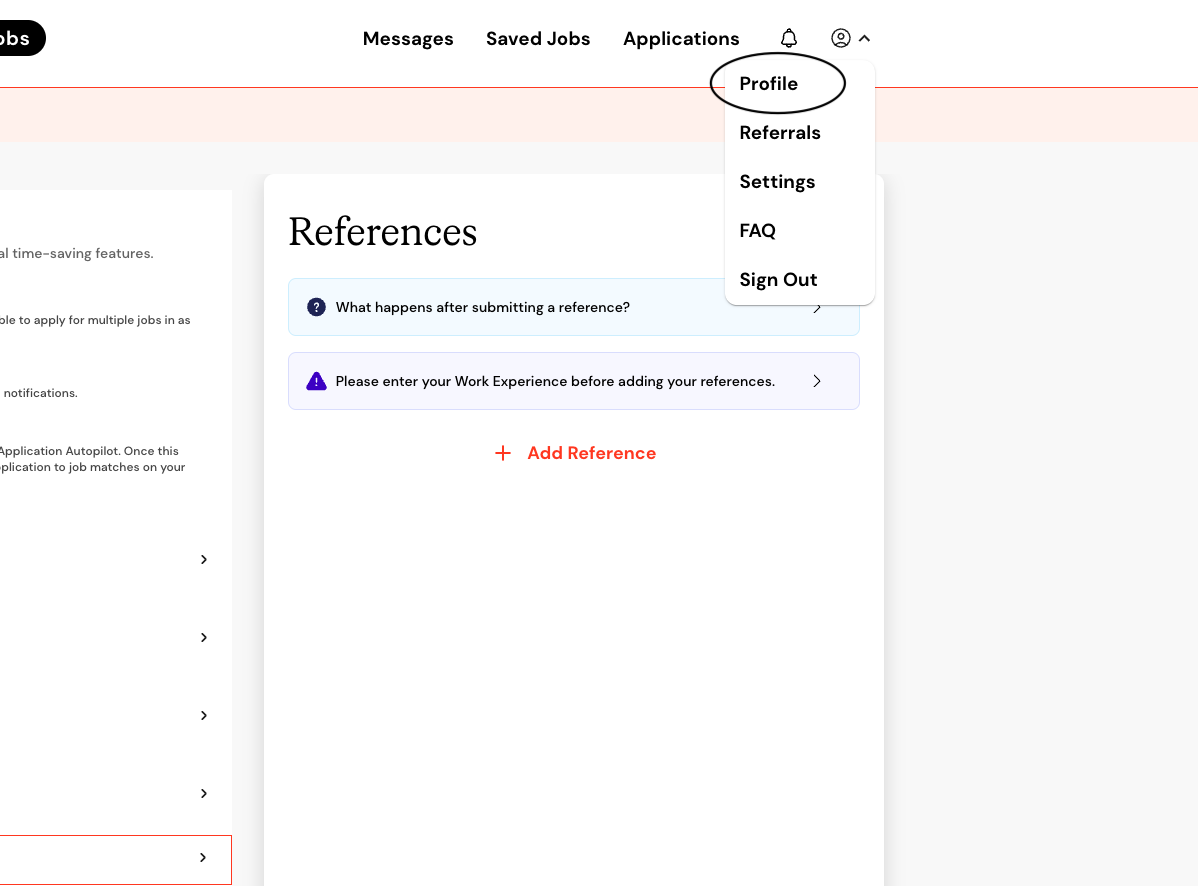Click the 'Please enter your Work Experience' text
The width and height of the screenshot is (1198, 886).
(555, 381)
